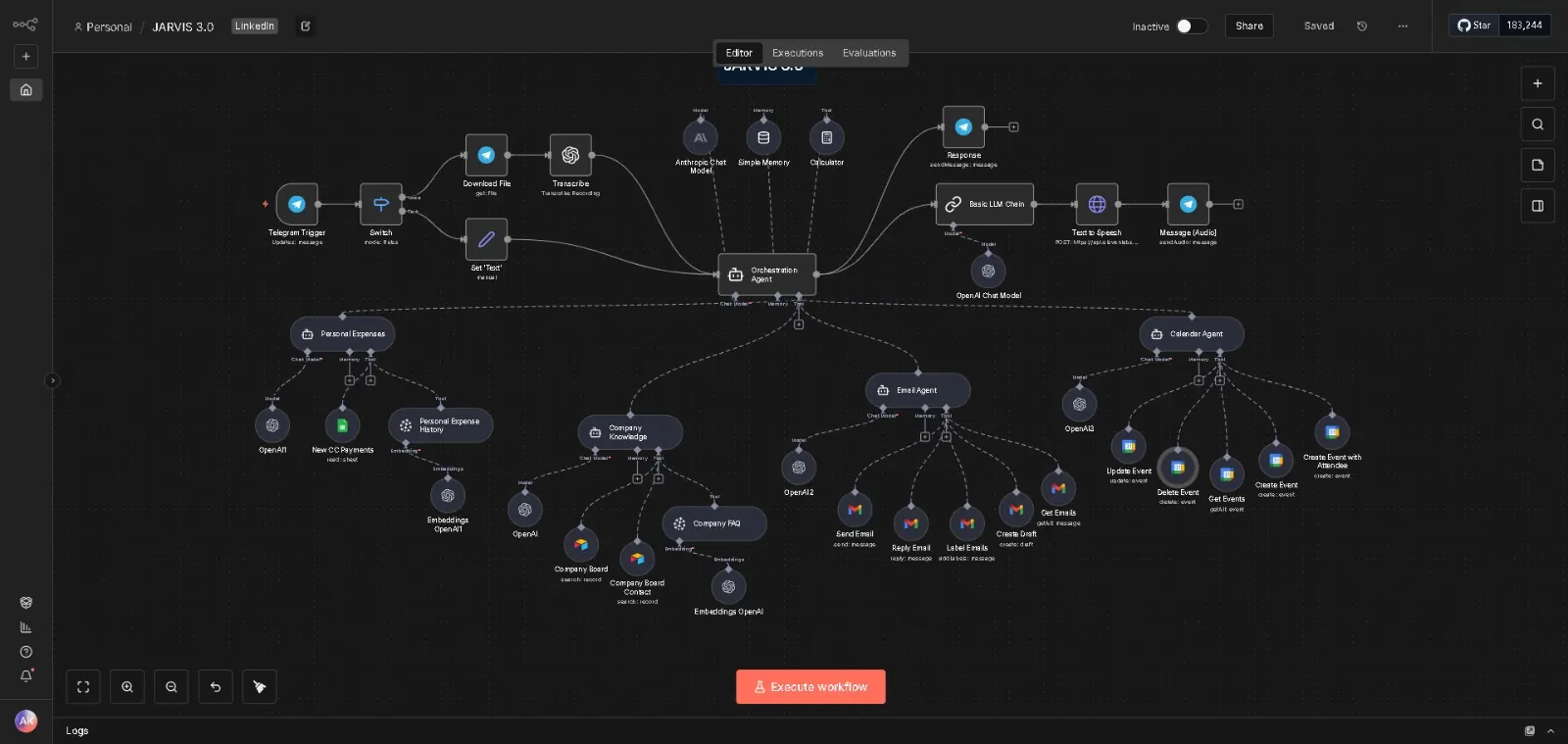Click the Create Event with Attendee node
The width and height of the screenshot is (1568, 744).
click(1332, 432)
